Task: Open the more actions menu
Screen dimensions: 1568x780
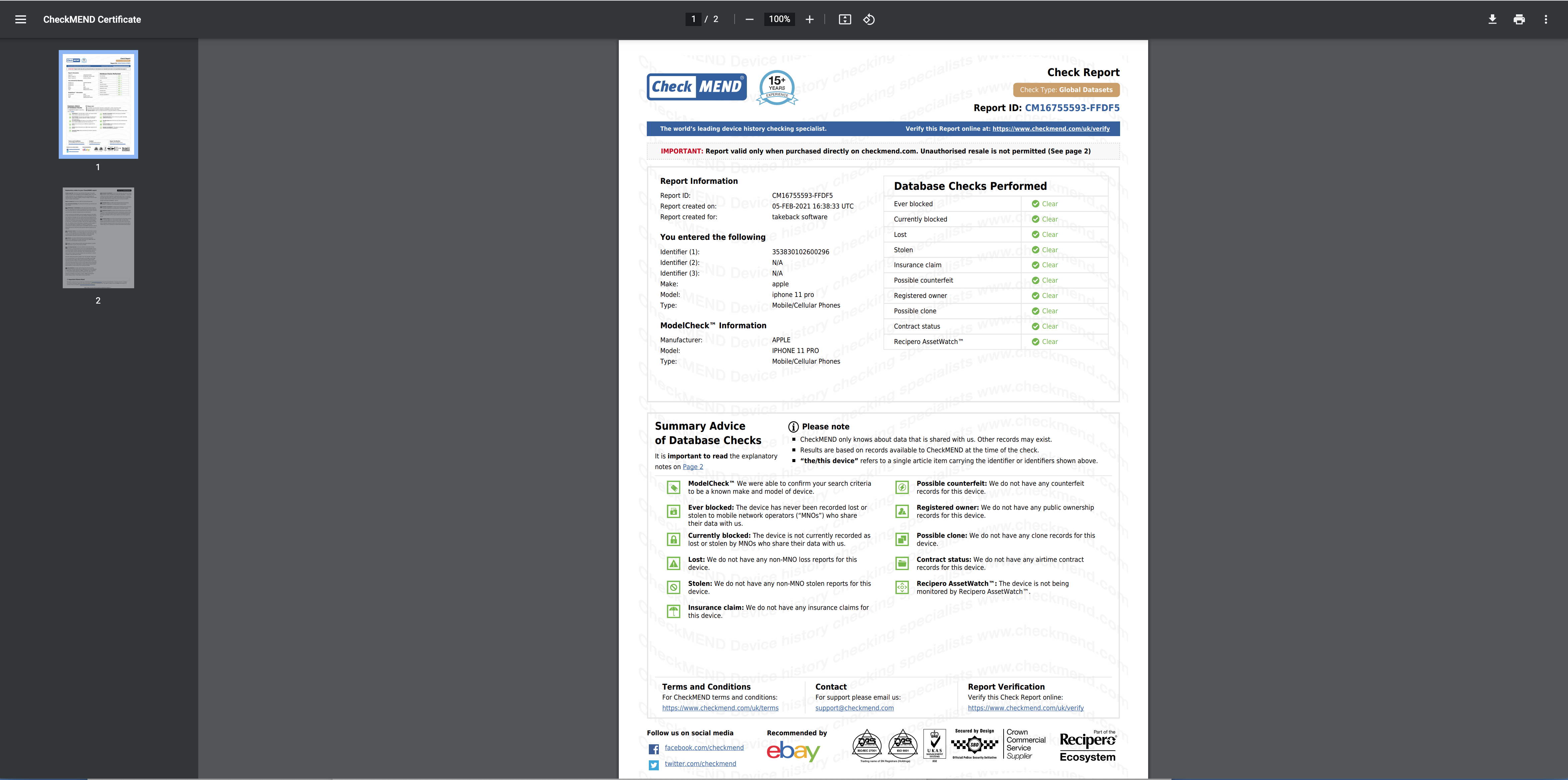Action: click(1546, 19)
